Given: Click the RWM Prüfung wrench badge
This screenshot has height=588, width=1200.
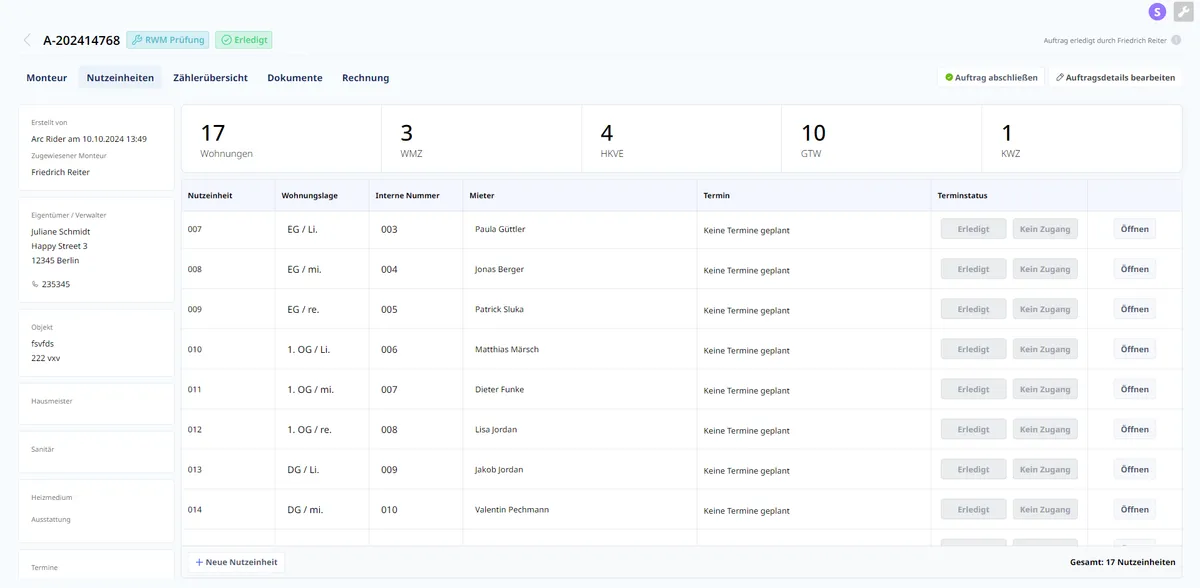Looking at the screenshot, I should pyautogui.click(x=167, y=41).
